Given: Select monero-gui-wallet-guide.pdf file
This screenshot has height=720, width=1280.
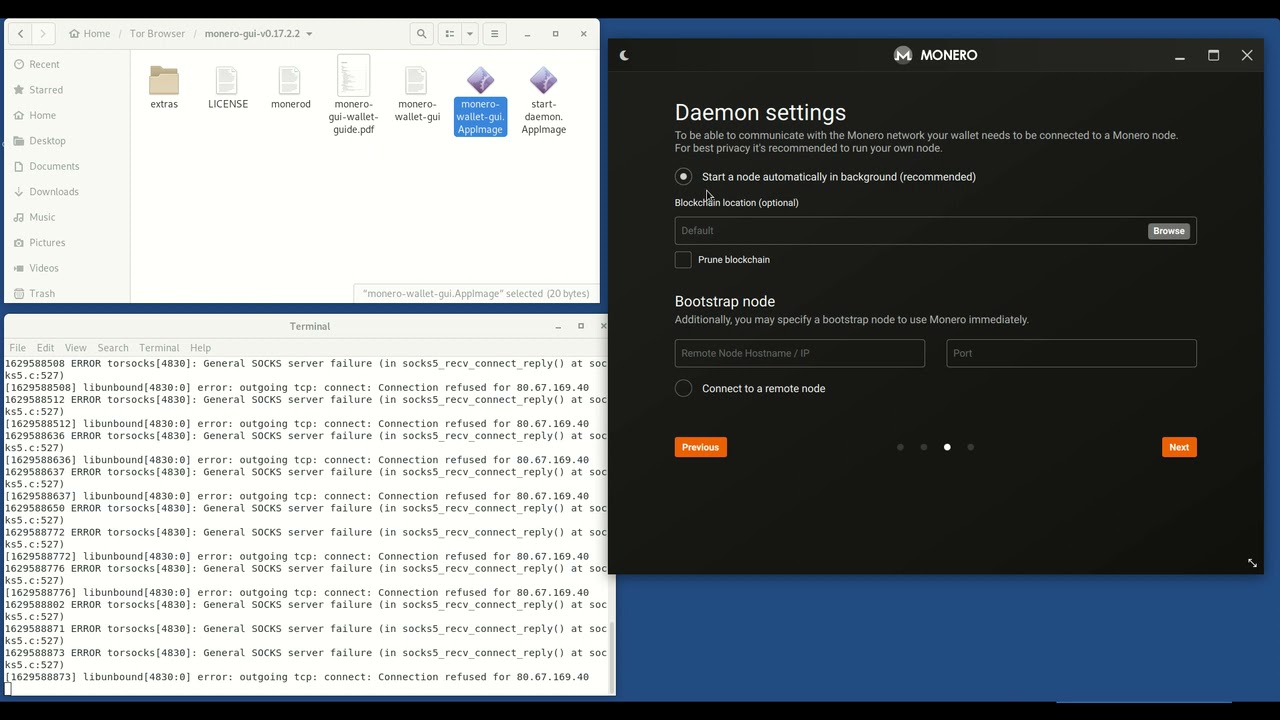Looking at the screenshot, I should [354, 96].
